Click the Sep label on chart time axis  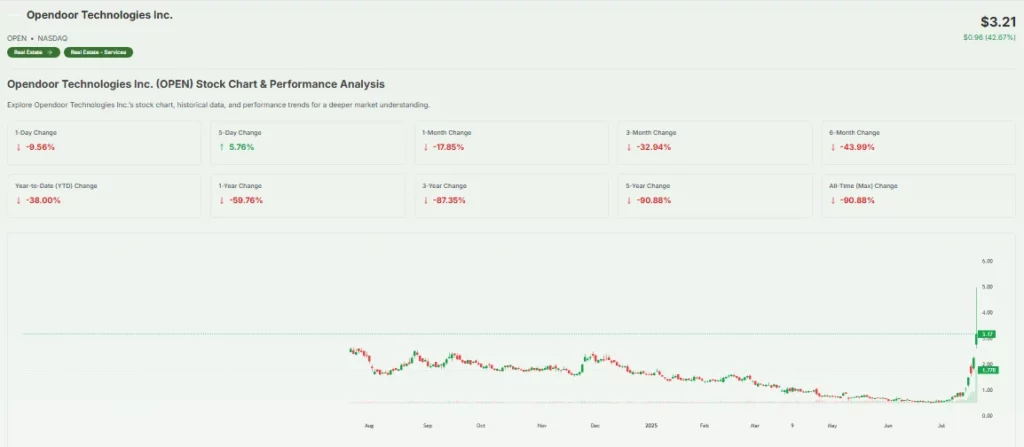pos(428,425)
